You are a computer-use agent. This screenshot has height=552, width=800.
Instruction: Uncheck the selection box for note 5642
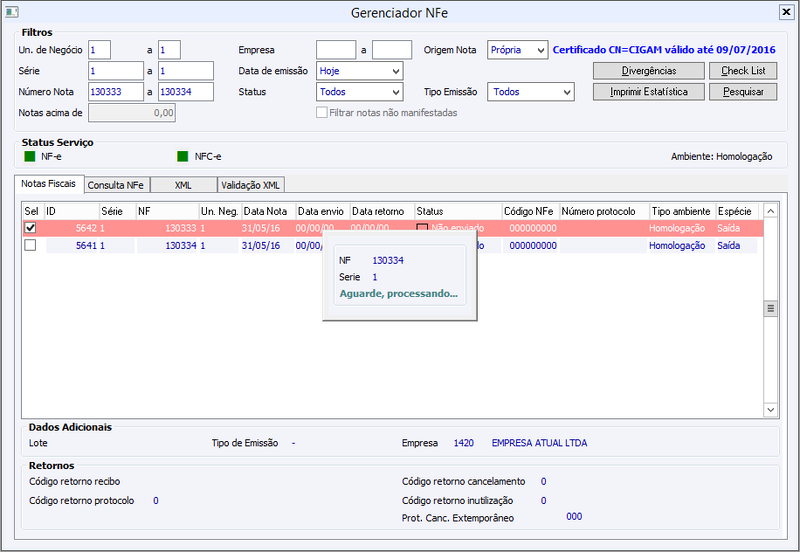30,228
